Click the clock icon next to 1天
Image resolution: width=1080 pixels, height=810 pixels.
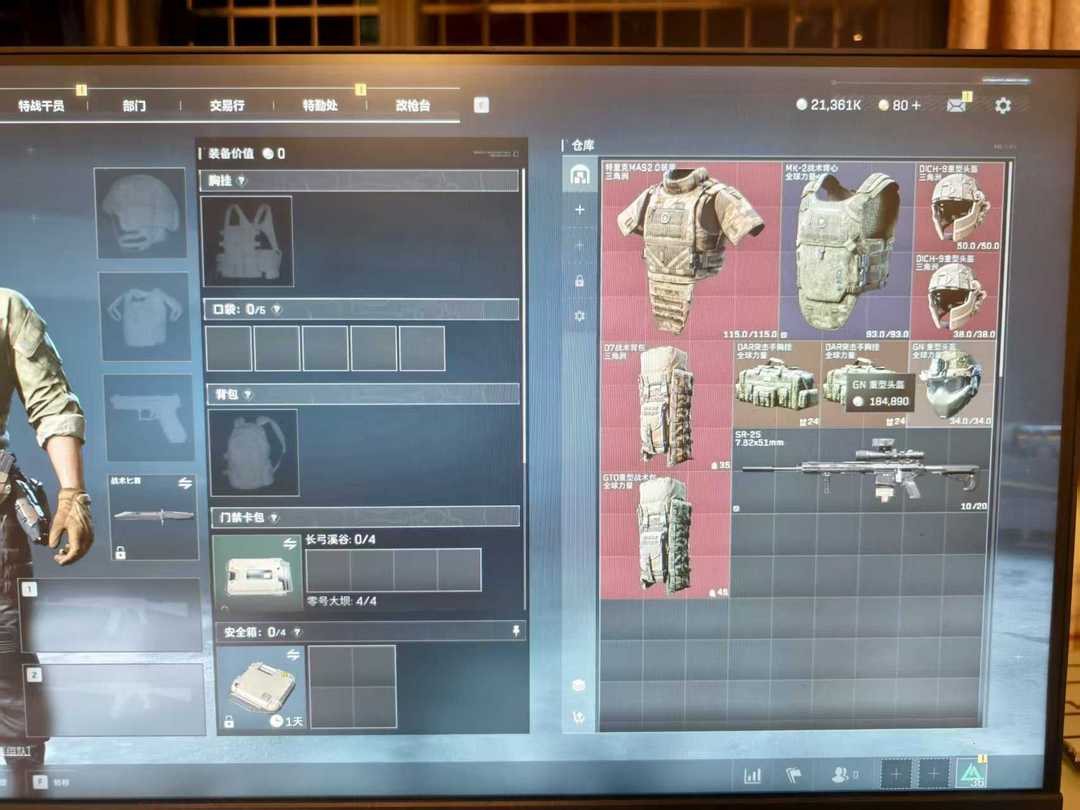(x=276, y=720)
